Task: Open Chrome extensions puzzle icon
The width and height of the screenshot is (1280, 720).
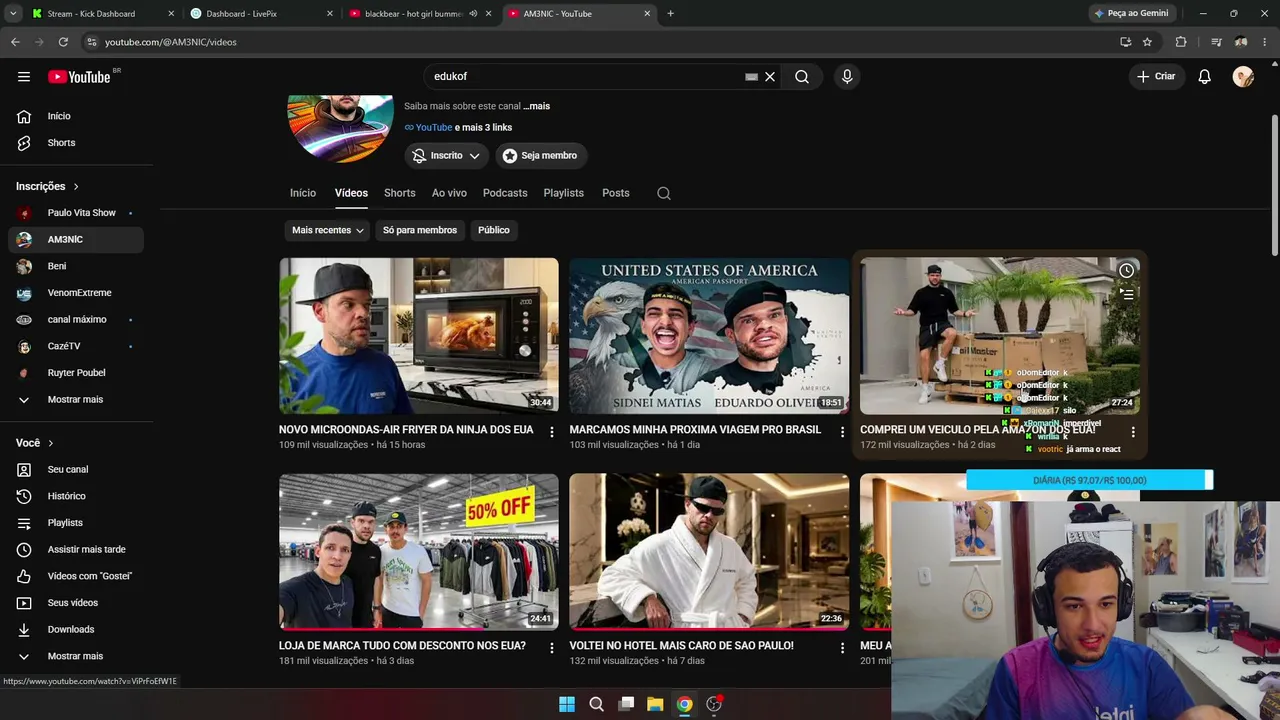Action: 1181,42
